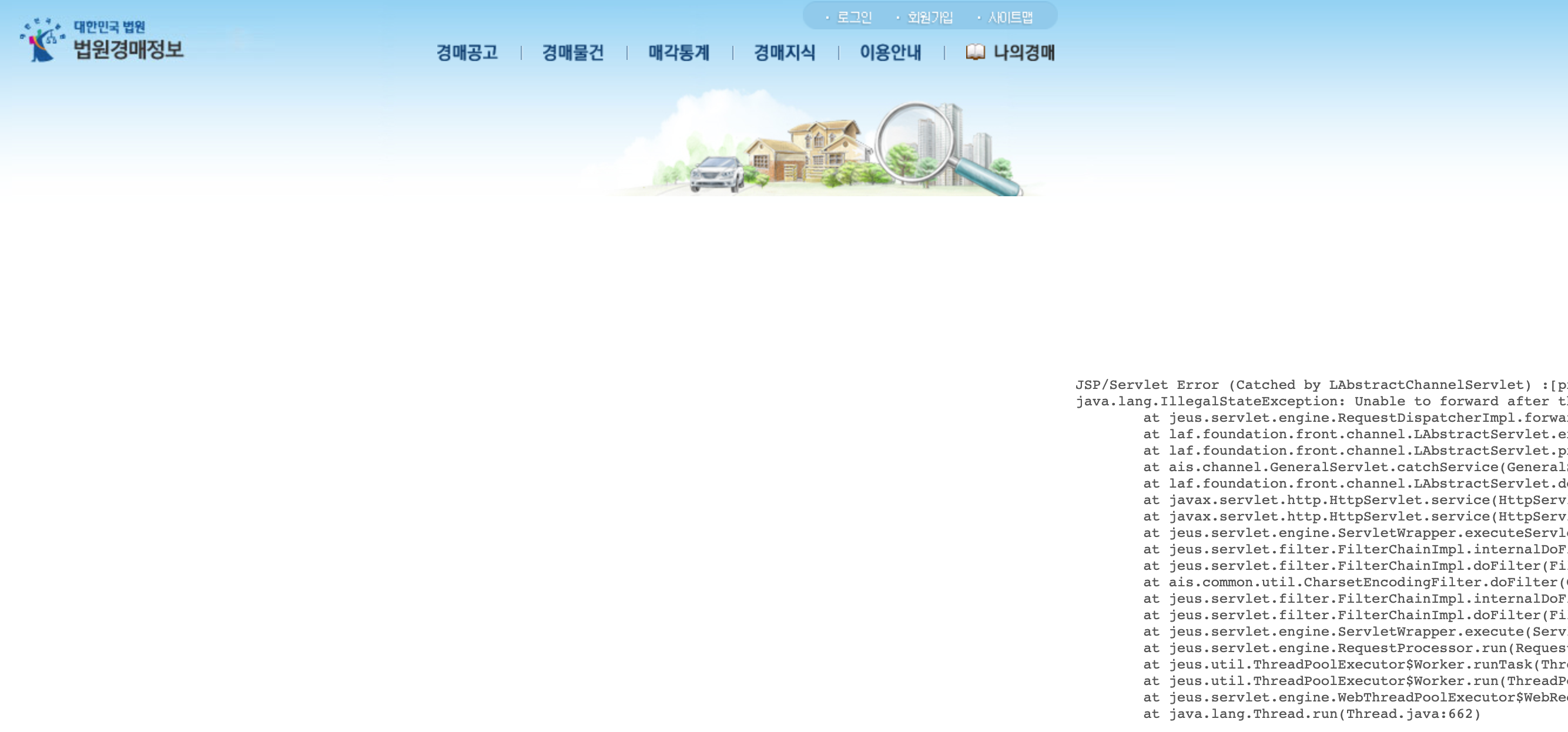Image resolution: width=1568 pixels, height=732 pixels.
Task: Select the 경매물건 menu item
Action: [x=573, y=53]
